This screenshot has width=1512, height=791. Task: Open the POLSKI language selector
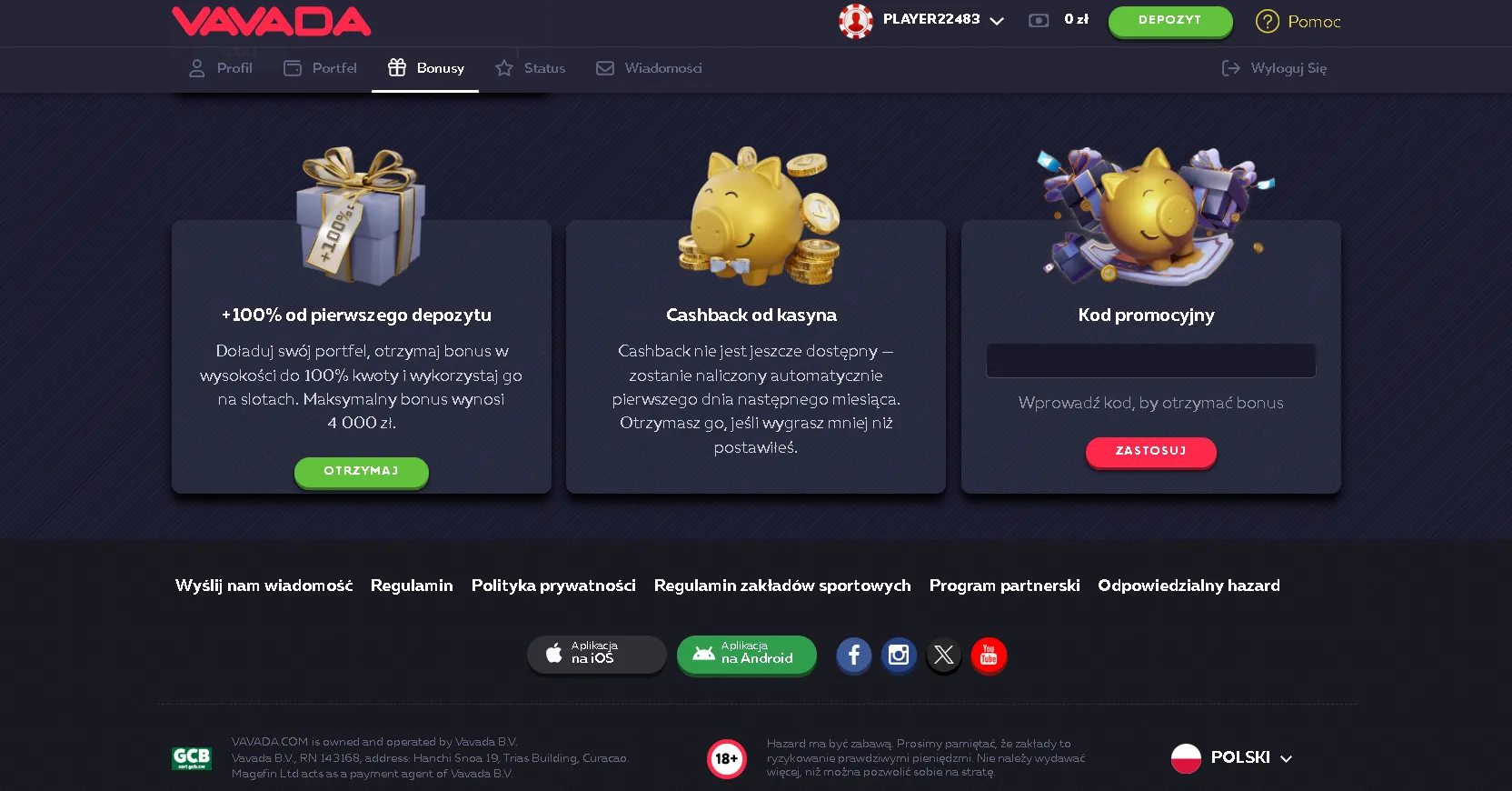[x=1231, y=757]
